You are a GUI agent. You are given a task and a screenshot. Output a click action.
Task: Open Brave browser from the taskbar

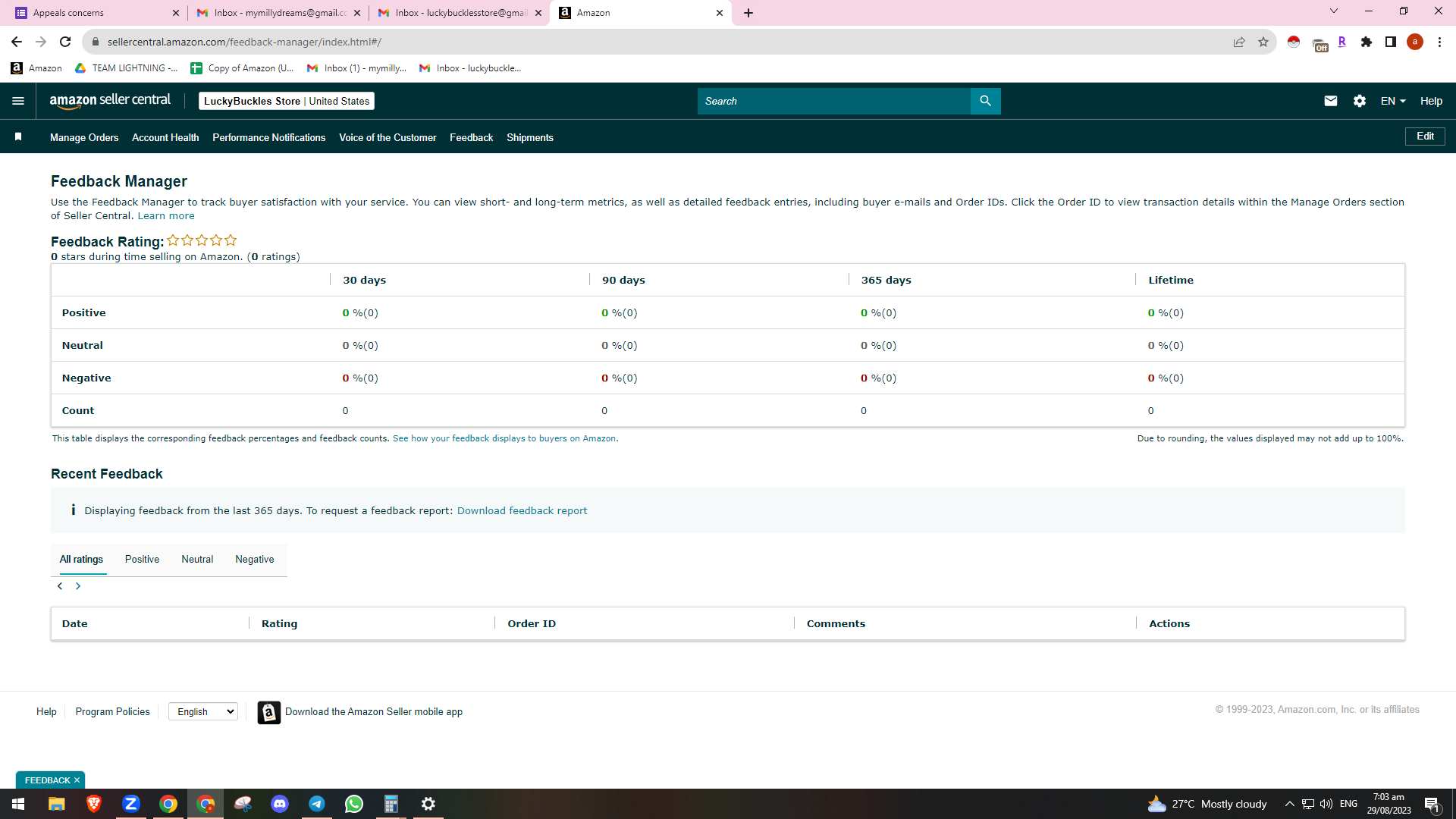pos(94,804)
